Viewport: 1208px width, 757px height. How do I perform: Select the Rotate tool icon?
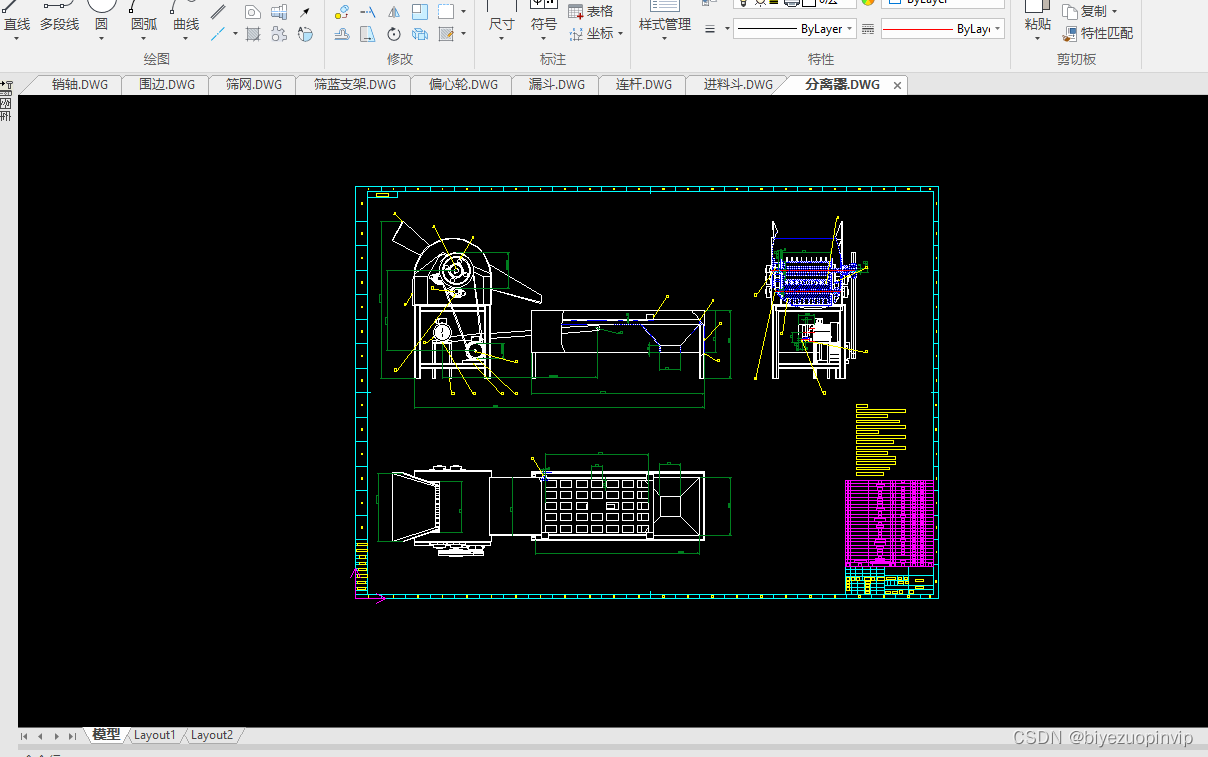(394, 34)
